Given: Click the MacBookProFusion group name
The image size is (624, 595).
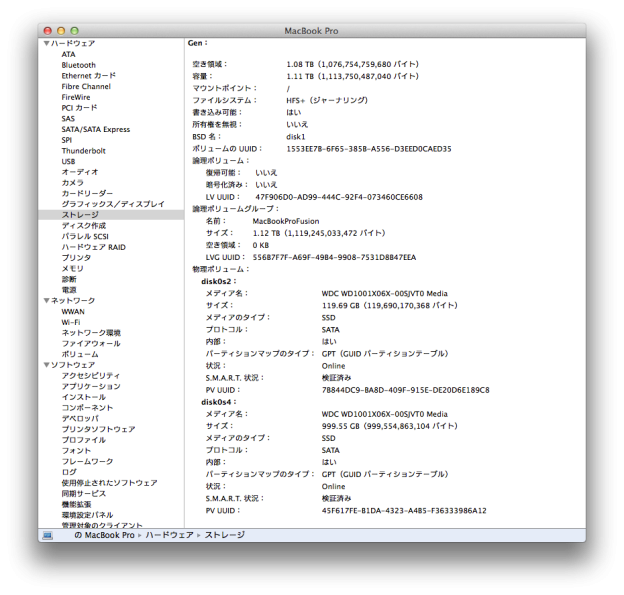Looking at the screenshot, I should click(286, 221).
